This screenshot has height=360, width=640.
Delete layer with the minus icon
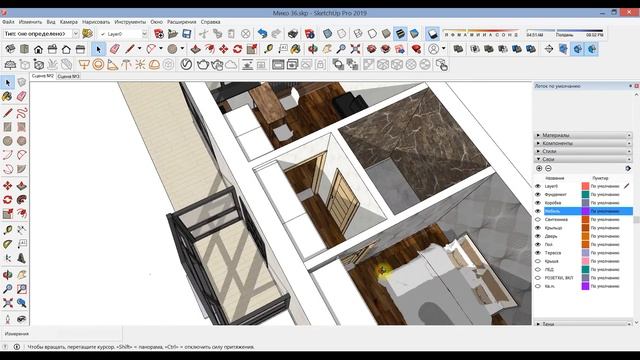coord(548,168)
